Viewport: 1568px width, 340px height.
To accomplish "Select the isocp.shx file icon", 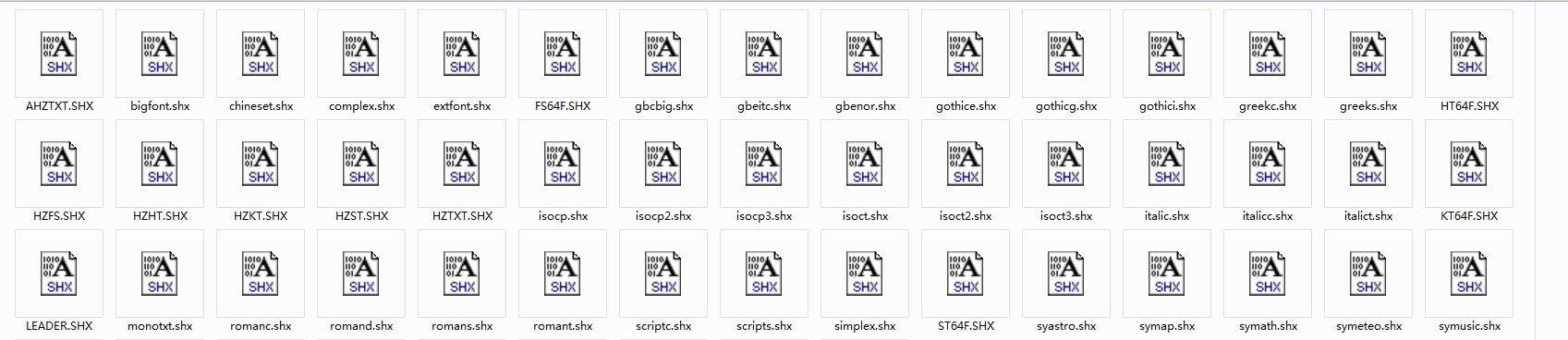I will [x=563, y=164].
